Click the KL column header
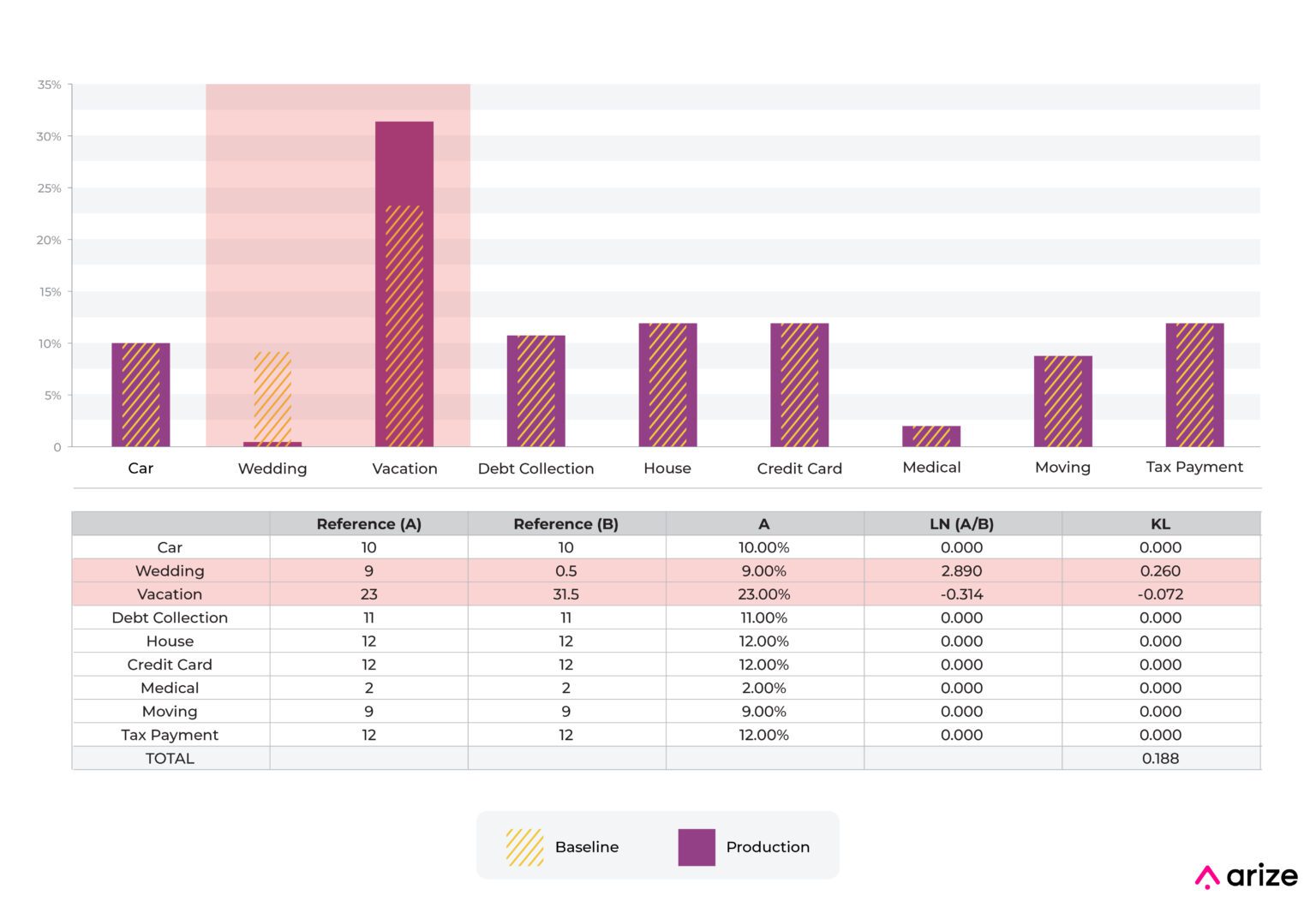Image resolution: width=1316 pixels, height=907 pixels. pos(1160,524)
